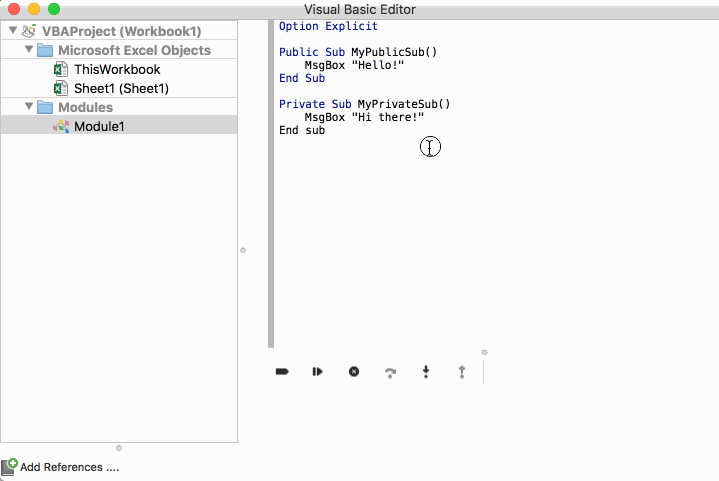Click the VBAProject project icon
Image resolution: width=719 pixels, height=481 pixels.
click(x=29, y=31)
